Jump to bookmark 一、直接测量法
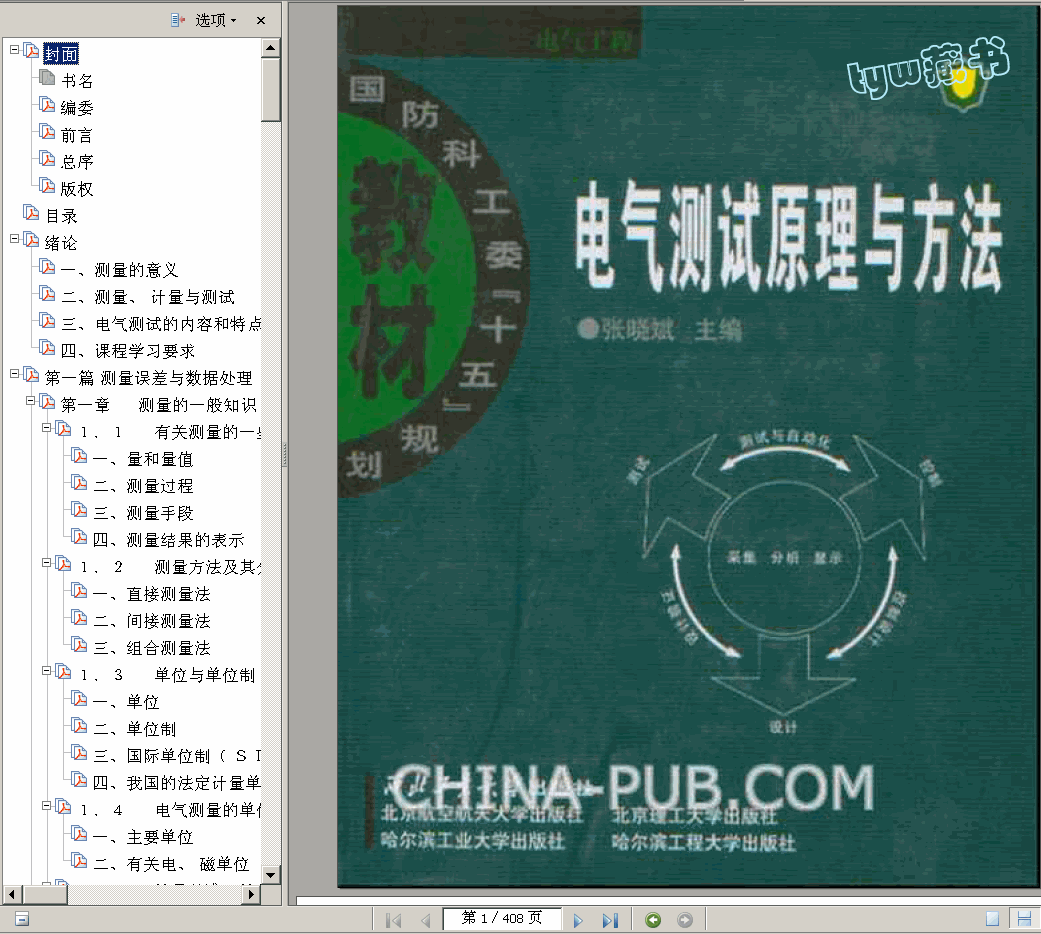The width and height of the screenshot is (1041, 934). click(x=151, y=594)
